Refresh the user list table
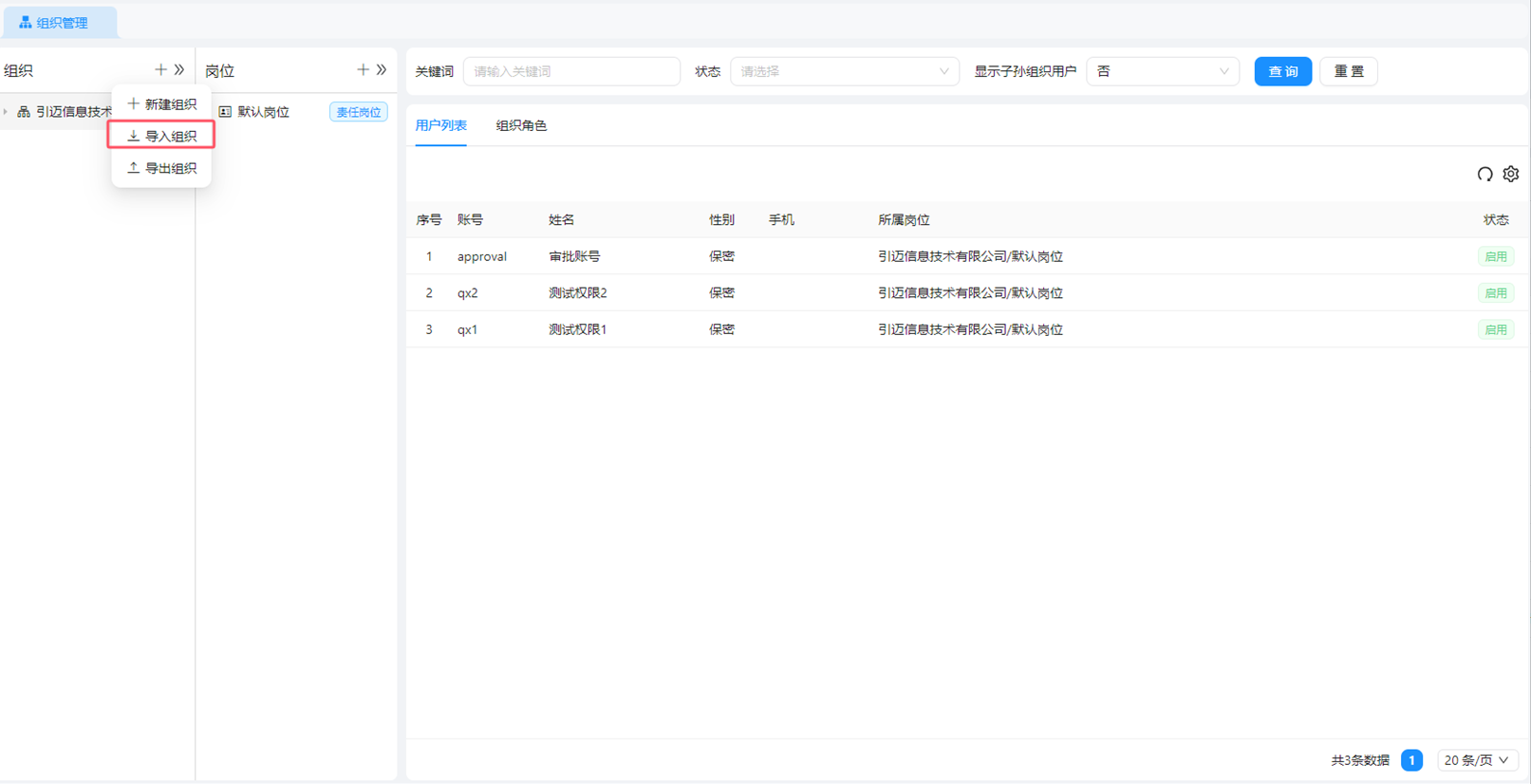The image size is (1531, 784). tap(1484, 174)
